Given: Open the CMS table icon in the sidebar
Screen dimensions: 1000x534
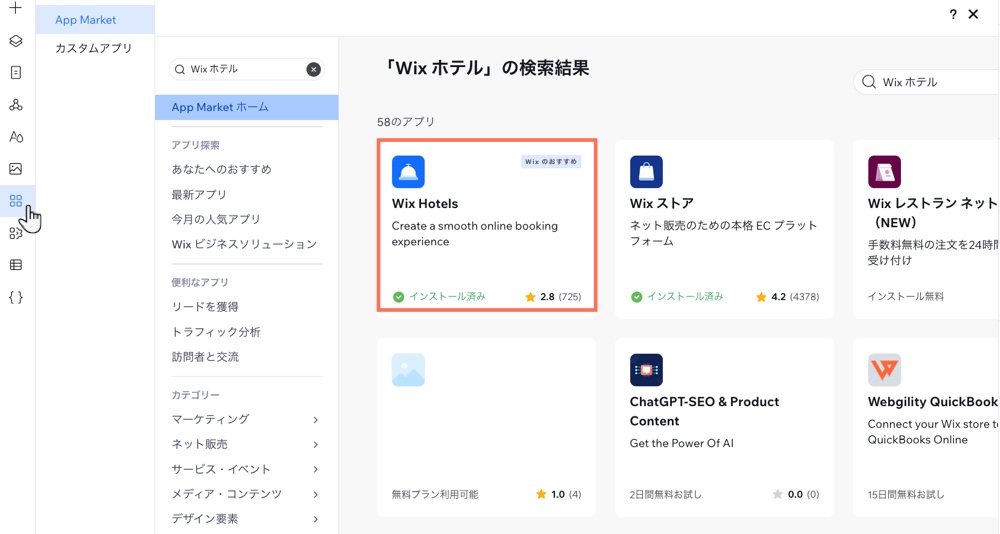Looking at the screenshot, I should (x=16, y=265).
